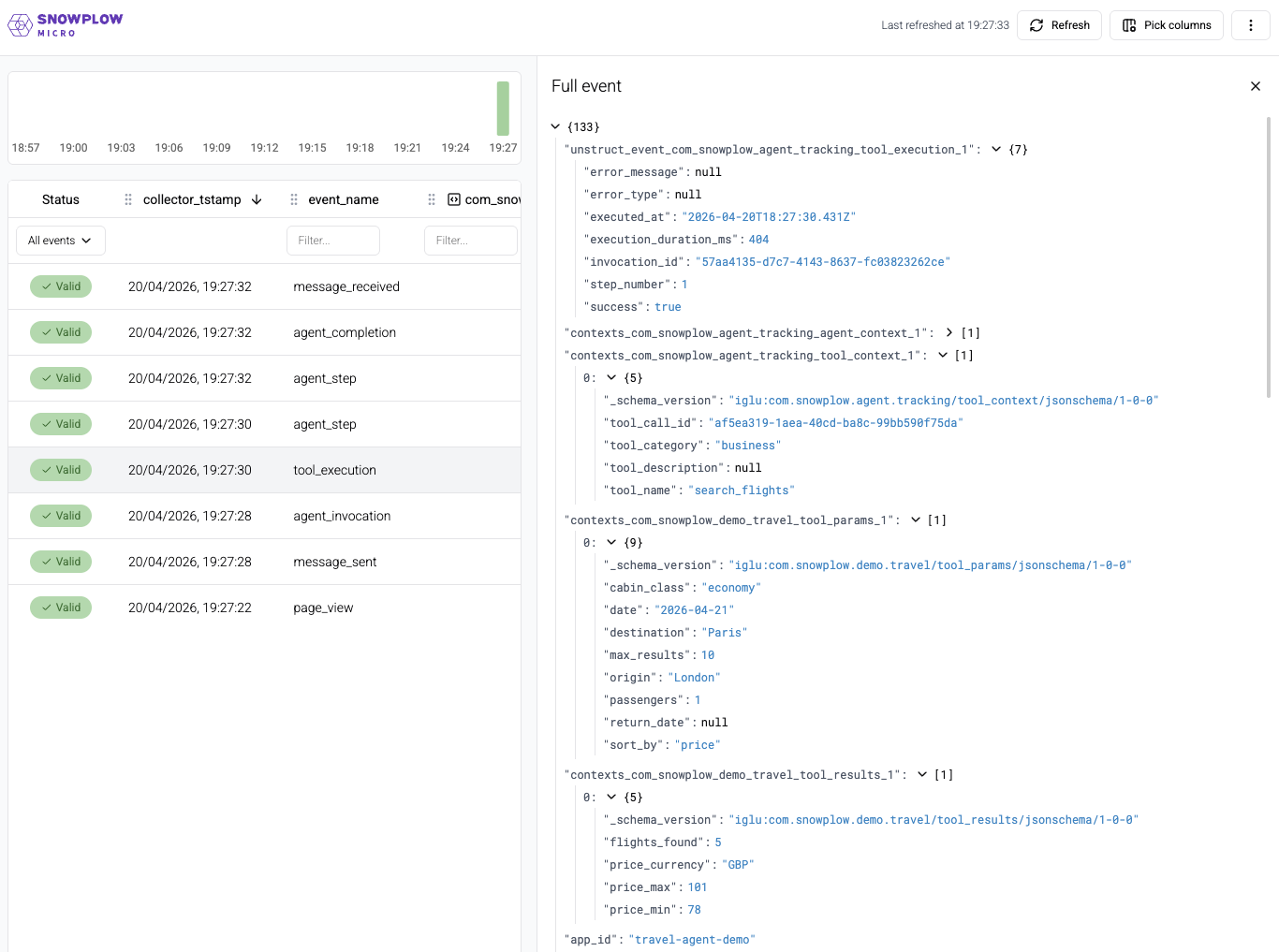Click the Valid badge on message_received row
The width and height of the screenshot is (1279, 952).
[x=61, y=286]
